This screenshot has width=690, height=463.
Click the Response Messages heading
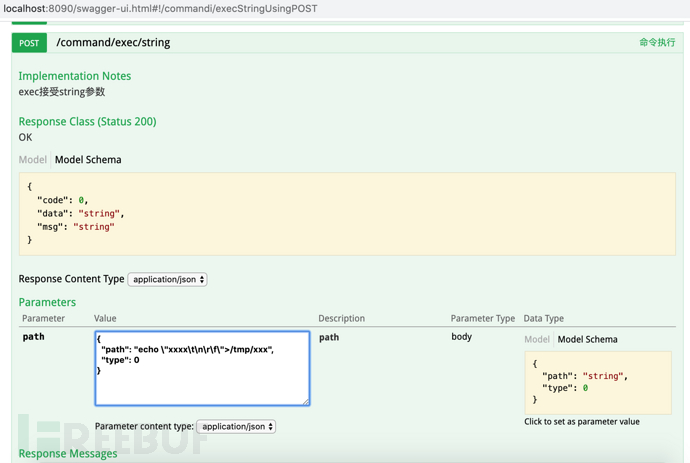point(68,453)
